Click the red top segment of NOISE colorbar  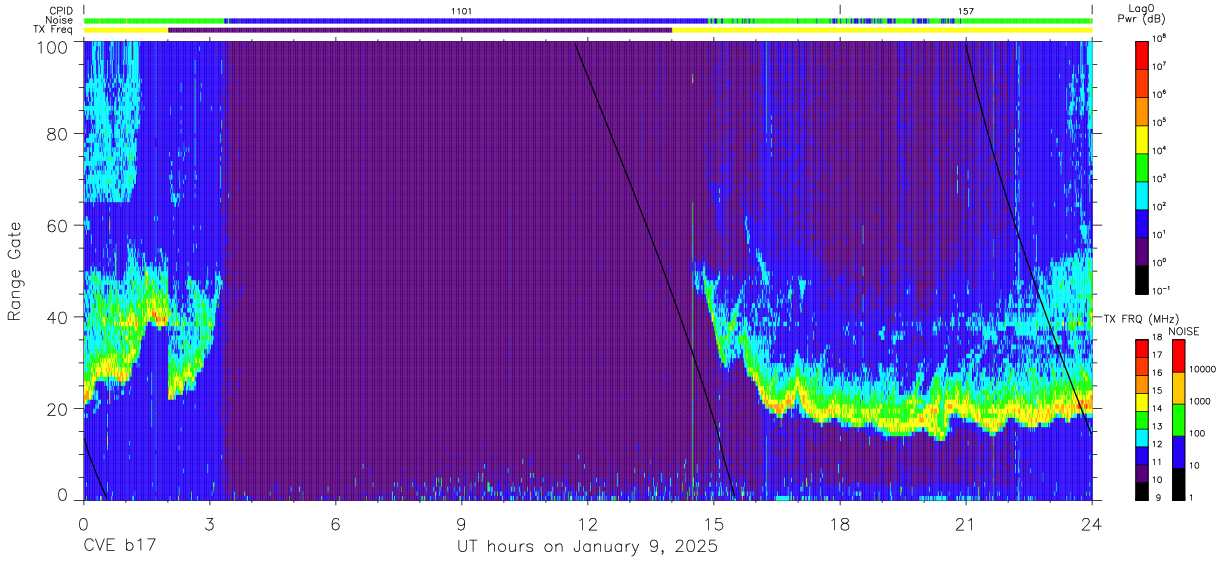(1178, 356)
